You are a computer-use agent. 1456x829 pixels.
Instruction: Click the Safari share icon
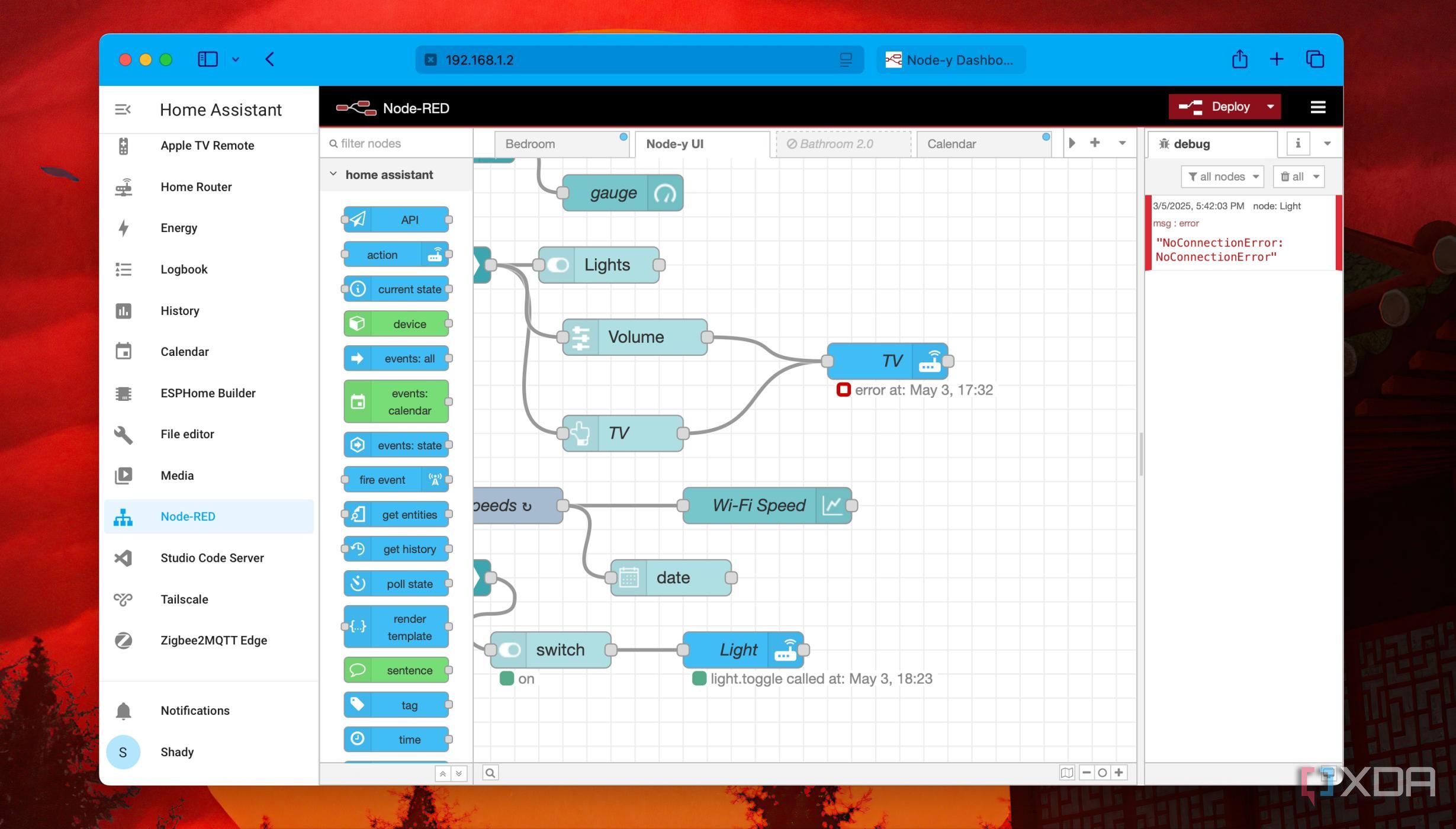(1239, 59)
